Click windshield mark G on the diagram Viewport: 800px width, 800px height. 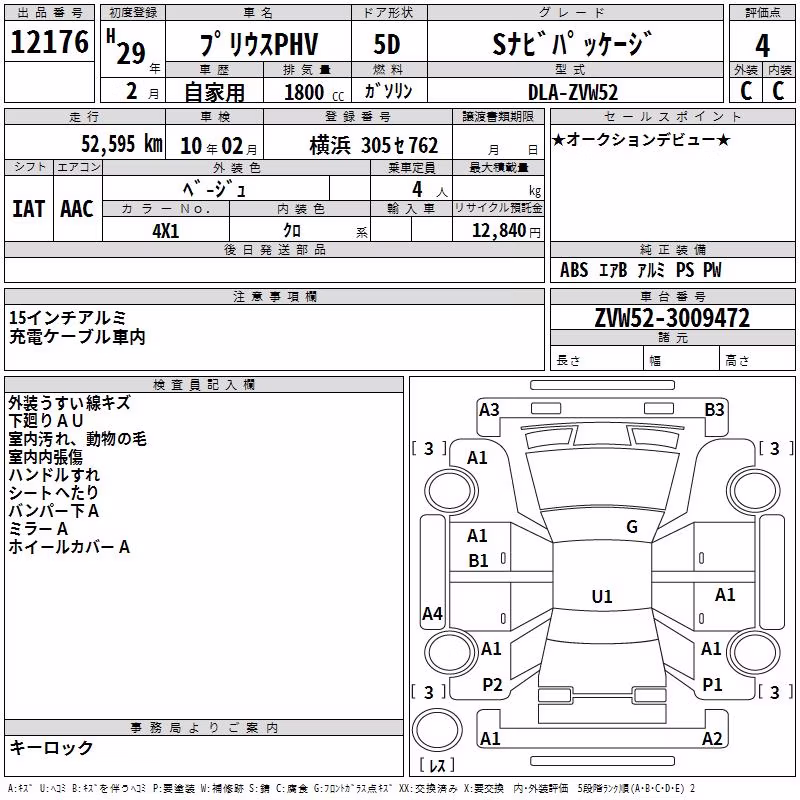[x=632, y=527]
